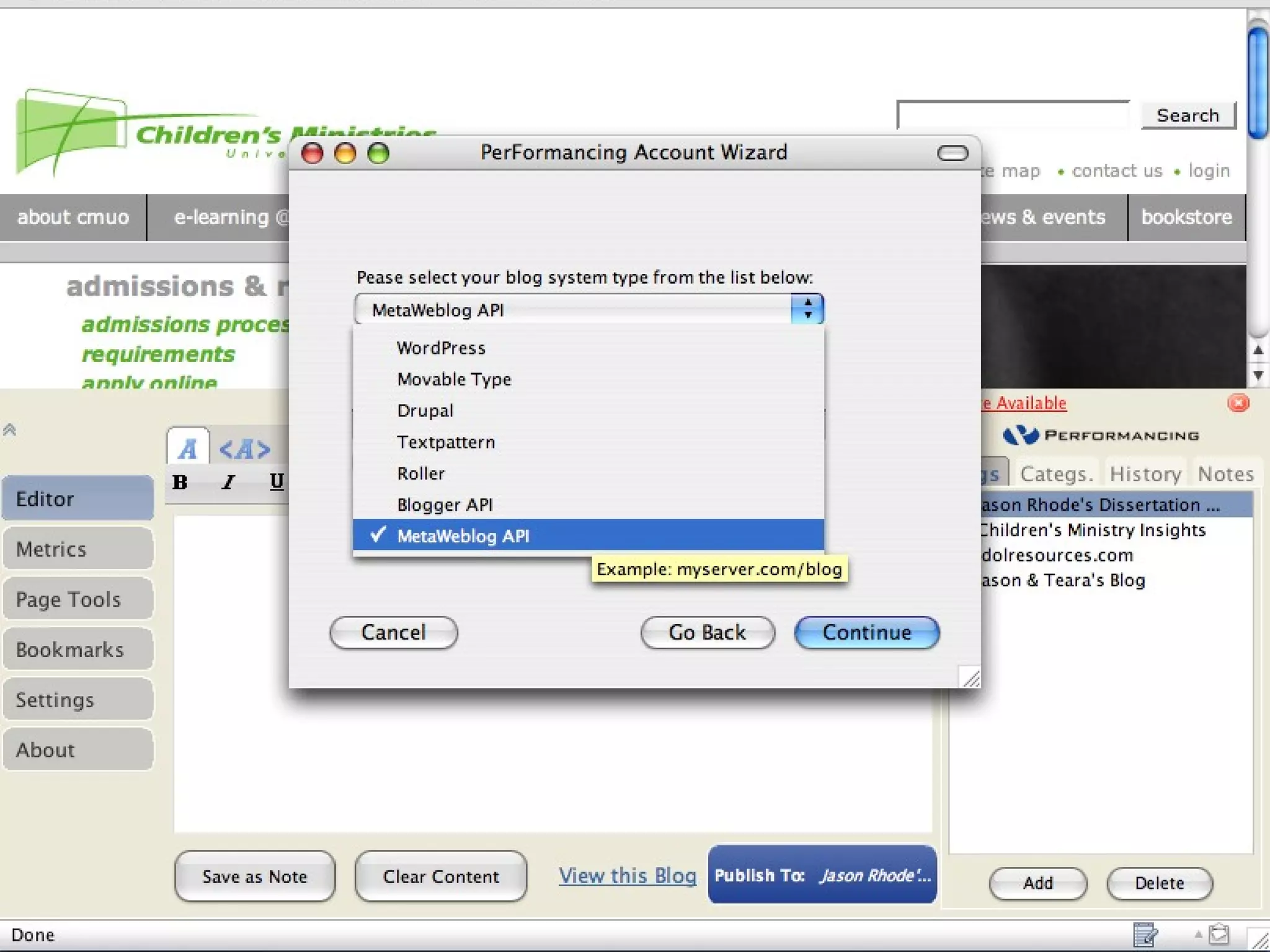This screenshot has width=1270, height=952.
Task: Select checked MetaWeblog API item
Action: pyautogui.click(x=463, y=536)
